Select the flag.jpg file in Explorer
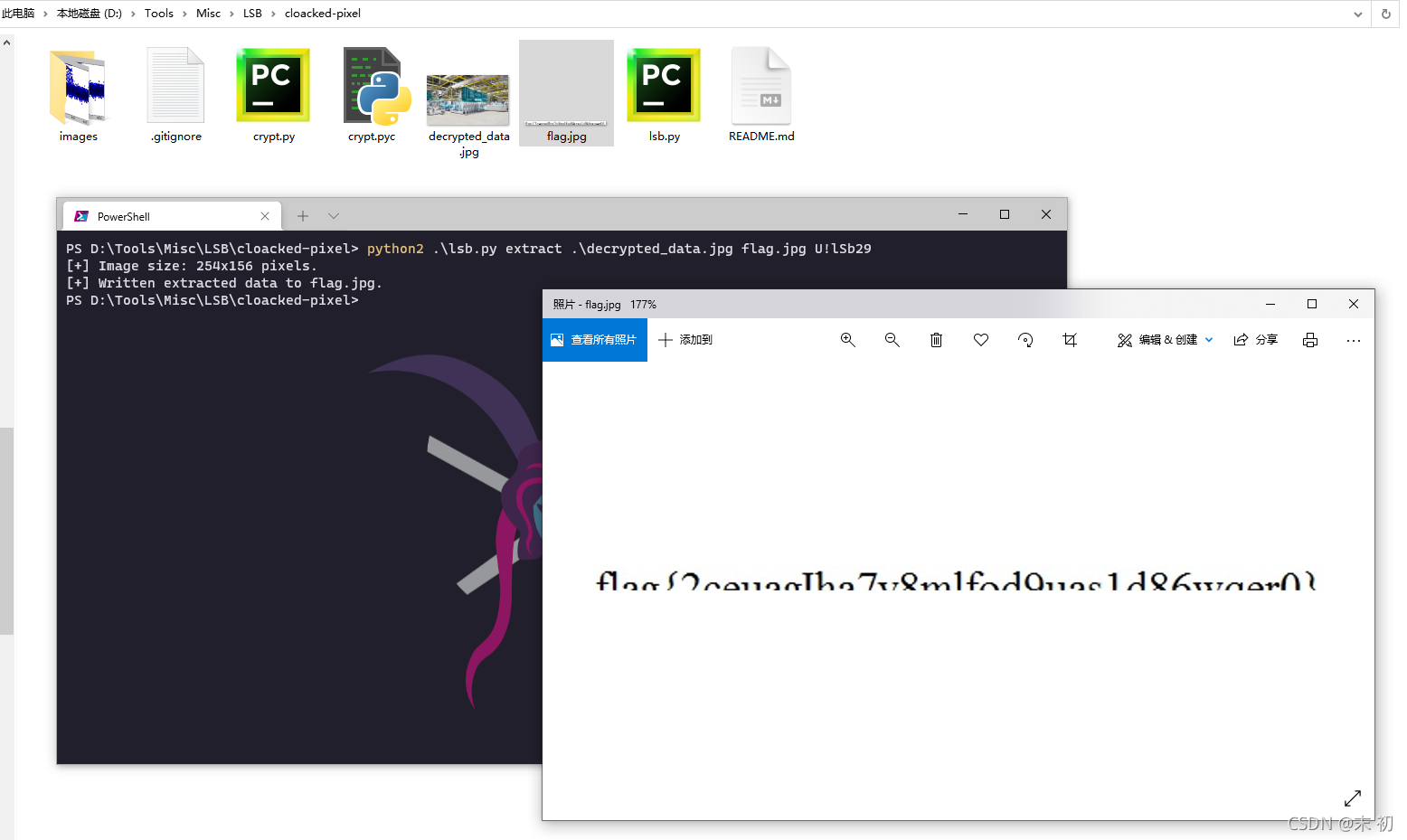The height and width of the screenshot is (840, 1407). coord(566,93)
